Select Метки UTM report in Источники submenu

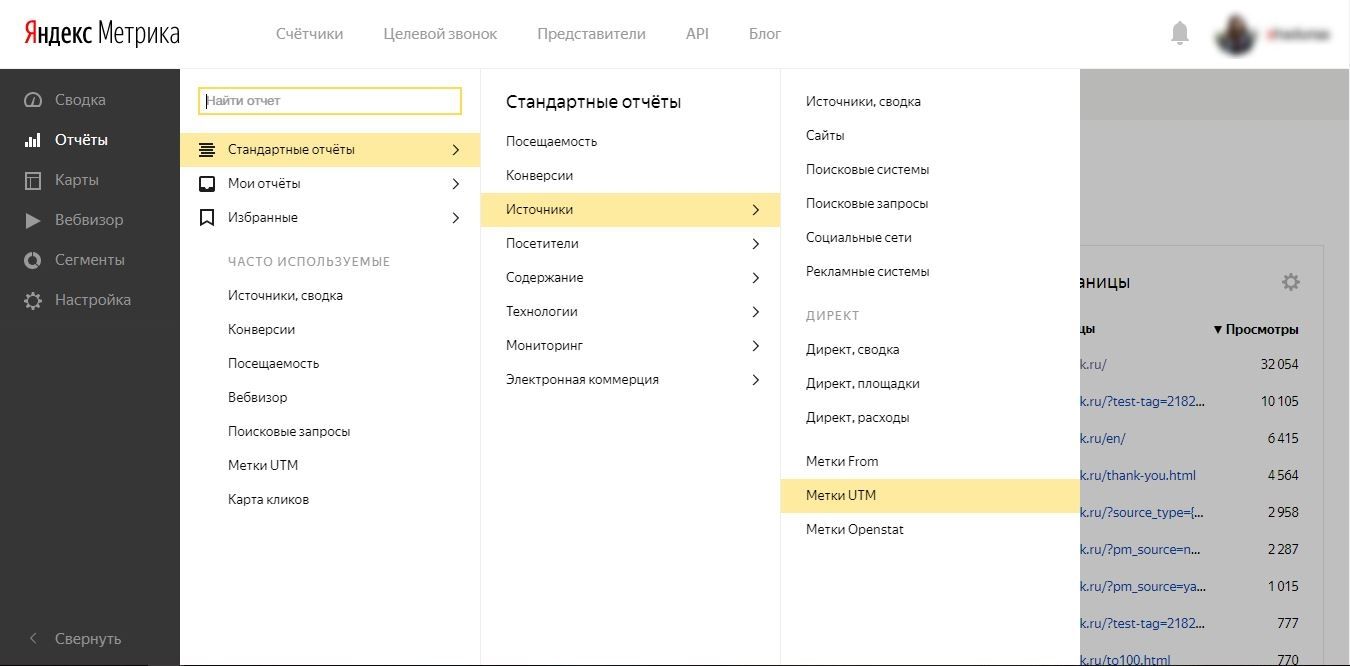(x=841, y=495)
